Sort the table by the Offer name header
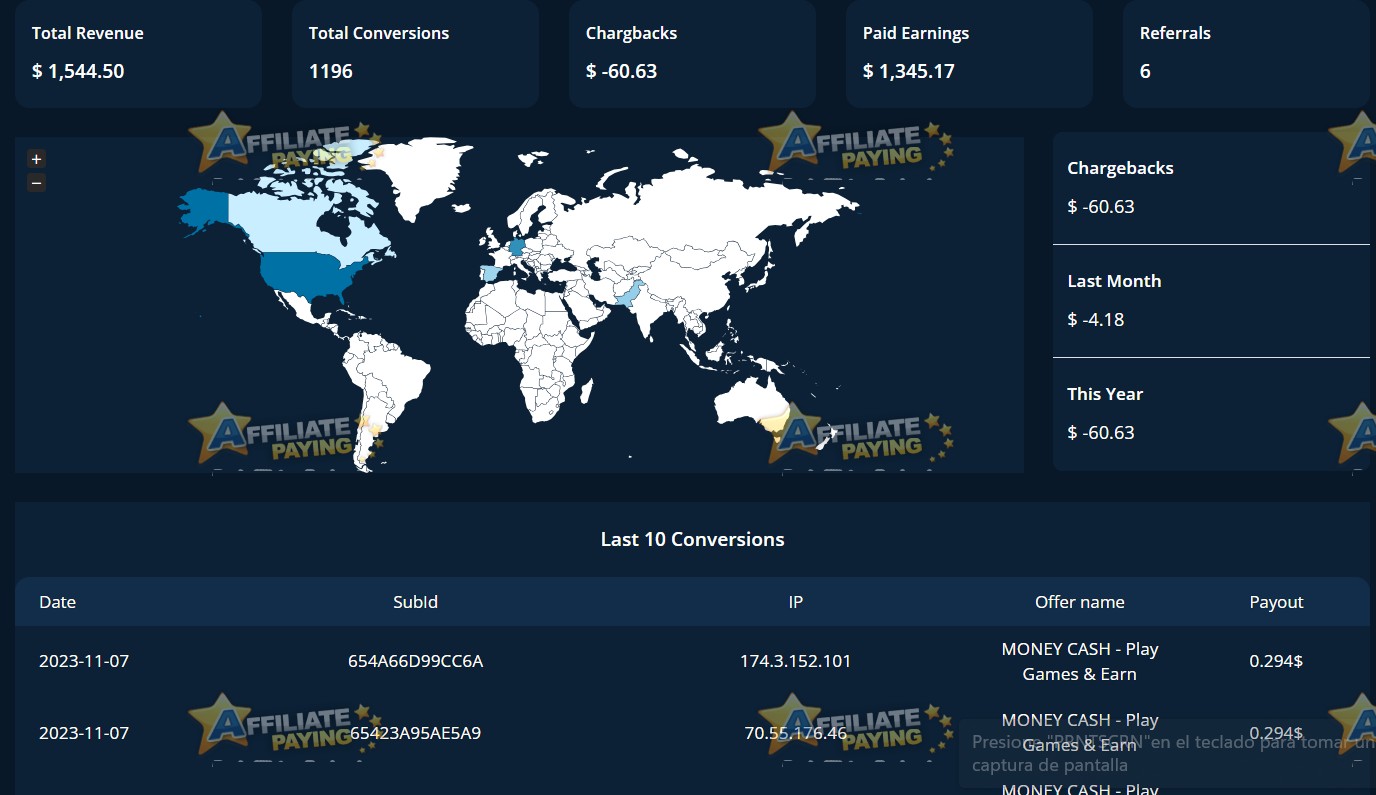 pos(1079,602)
